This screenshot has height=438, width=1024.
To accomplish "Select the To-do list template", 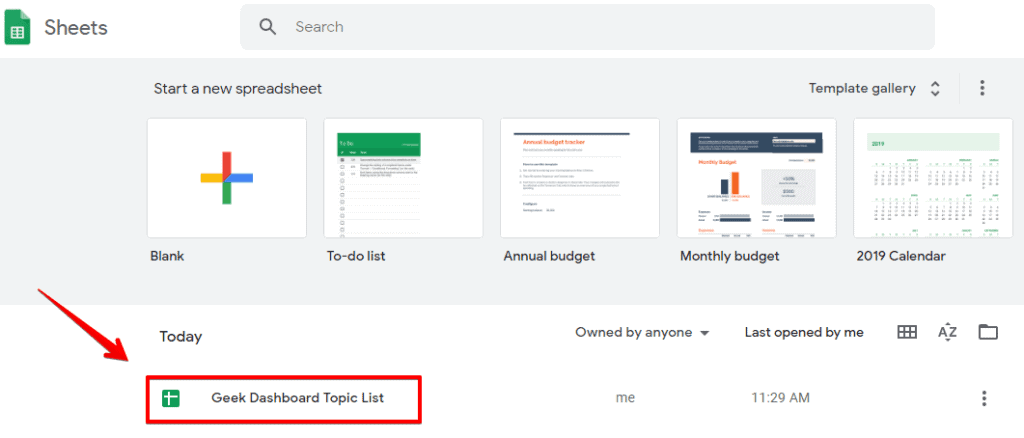I will tap(403, 178).
